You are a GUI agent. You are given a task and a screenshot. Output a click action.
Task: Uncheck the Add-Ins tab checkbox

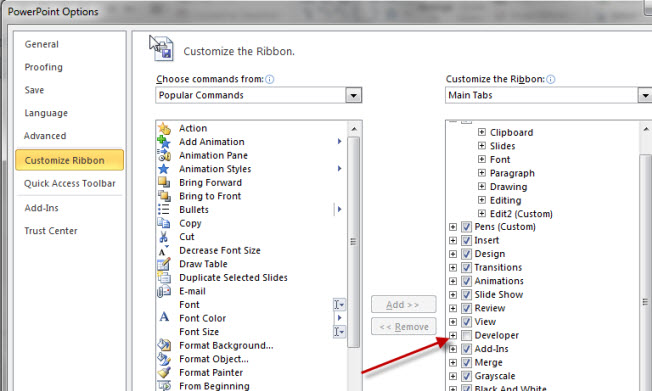point(466,349)
